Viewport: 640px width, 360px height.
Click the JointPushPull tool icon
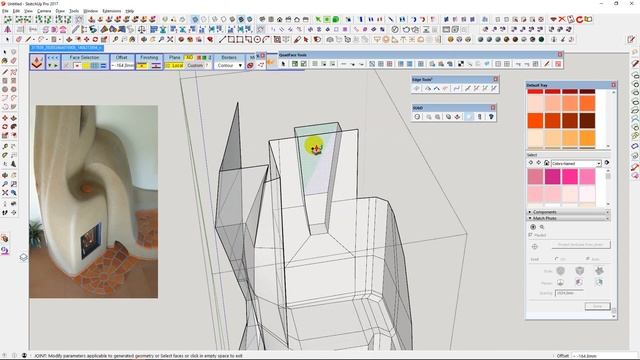coord(37,62)
